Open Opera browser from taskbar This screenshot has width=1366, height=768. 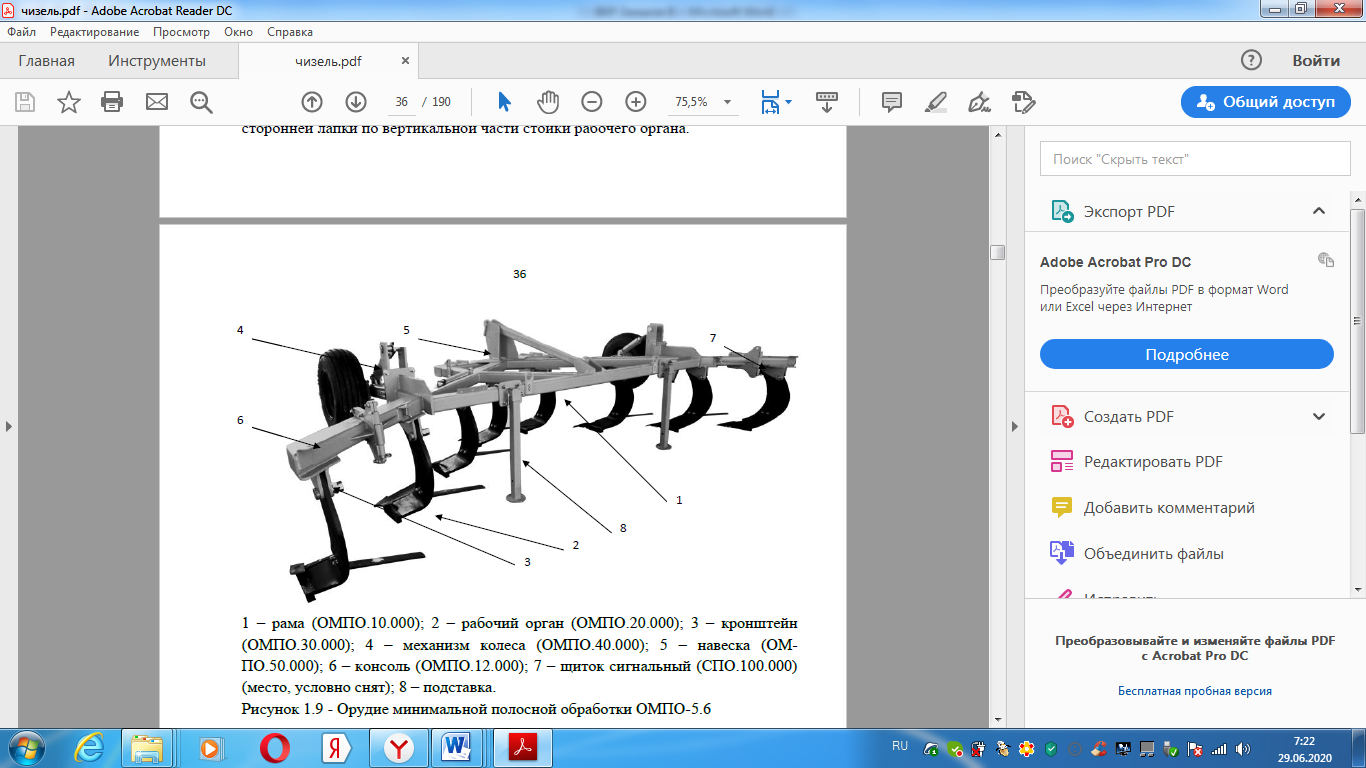point(274,747)
